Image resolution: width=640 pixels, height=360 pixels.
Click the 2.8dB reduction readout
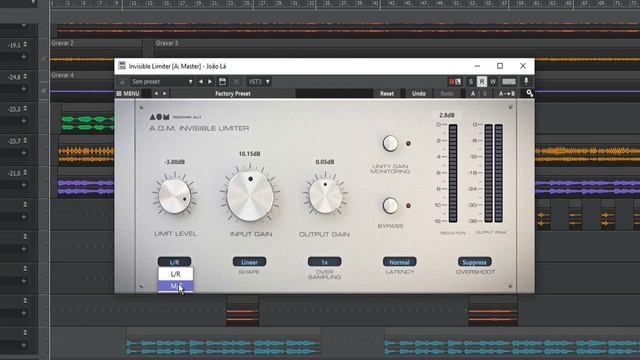click(447, 115)
